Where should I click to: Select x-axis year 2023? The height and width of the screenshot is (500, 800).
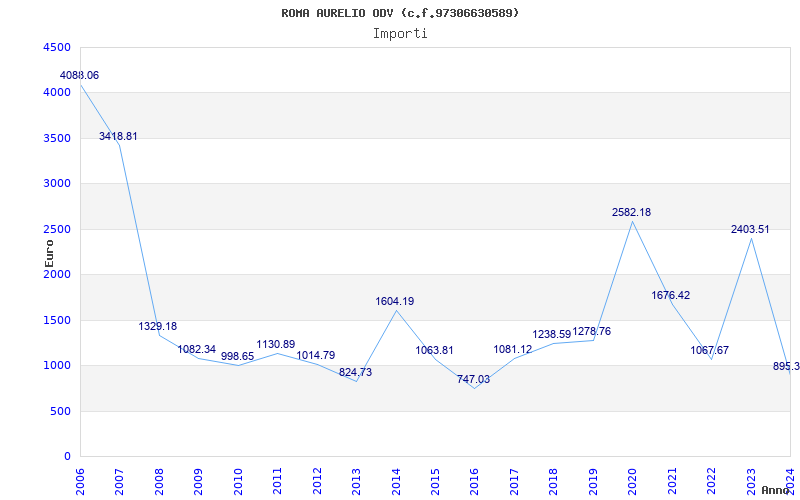coord(751,481)
